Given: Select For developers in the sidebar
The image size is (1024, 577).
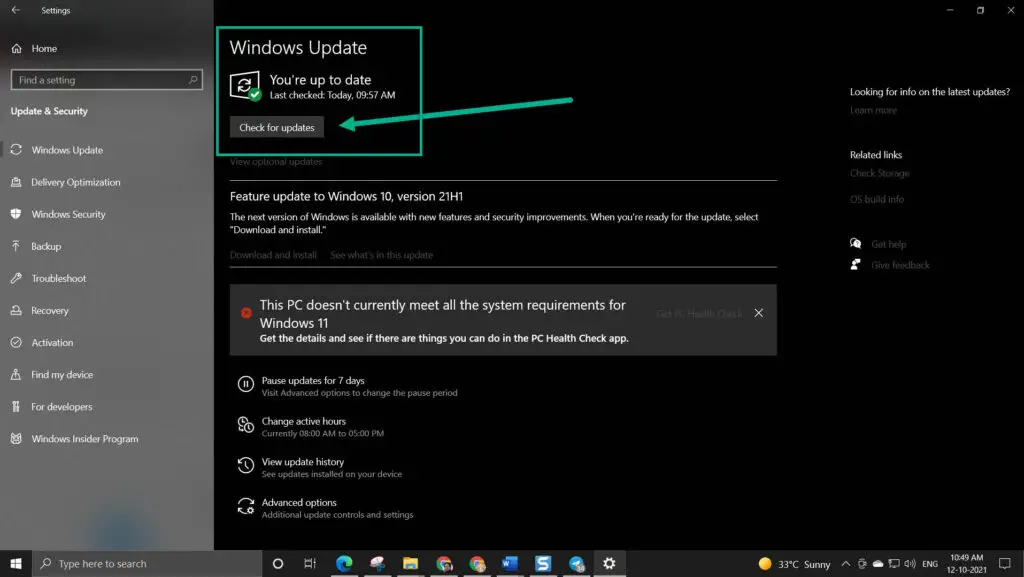Looking at the screenshot, I should pos(61,407).
